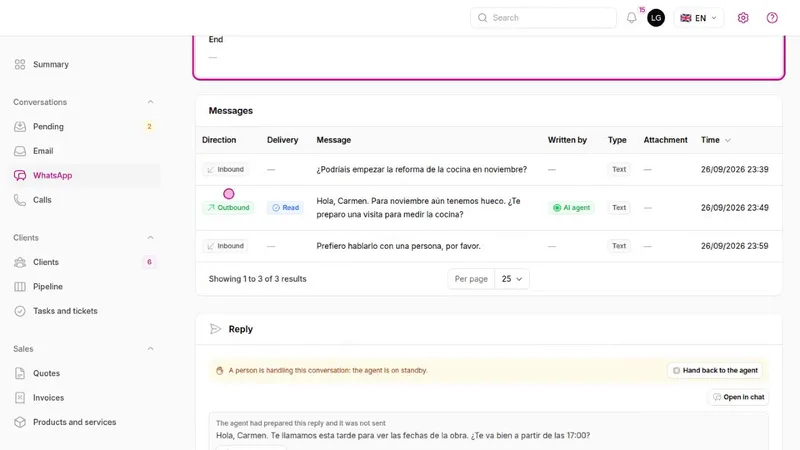Click Inbound badge of cocina en noviembre row
This screenshot has height=450, width=800.
pos(225,169)
